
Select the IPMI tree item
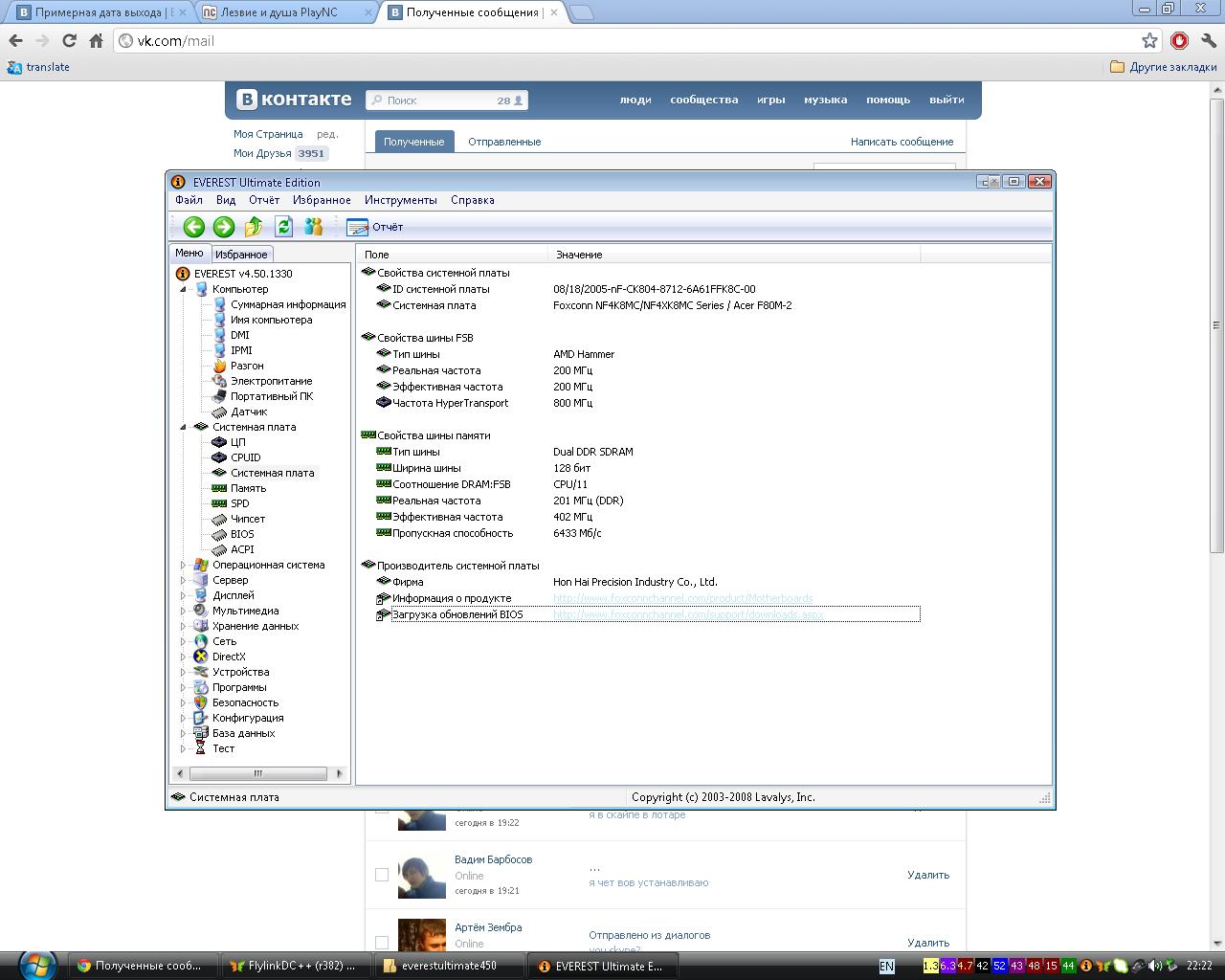[x=241, y=350]
